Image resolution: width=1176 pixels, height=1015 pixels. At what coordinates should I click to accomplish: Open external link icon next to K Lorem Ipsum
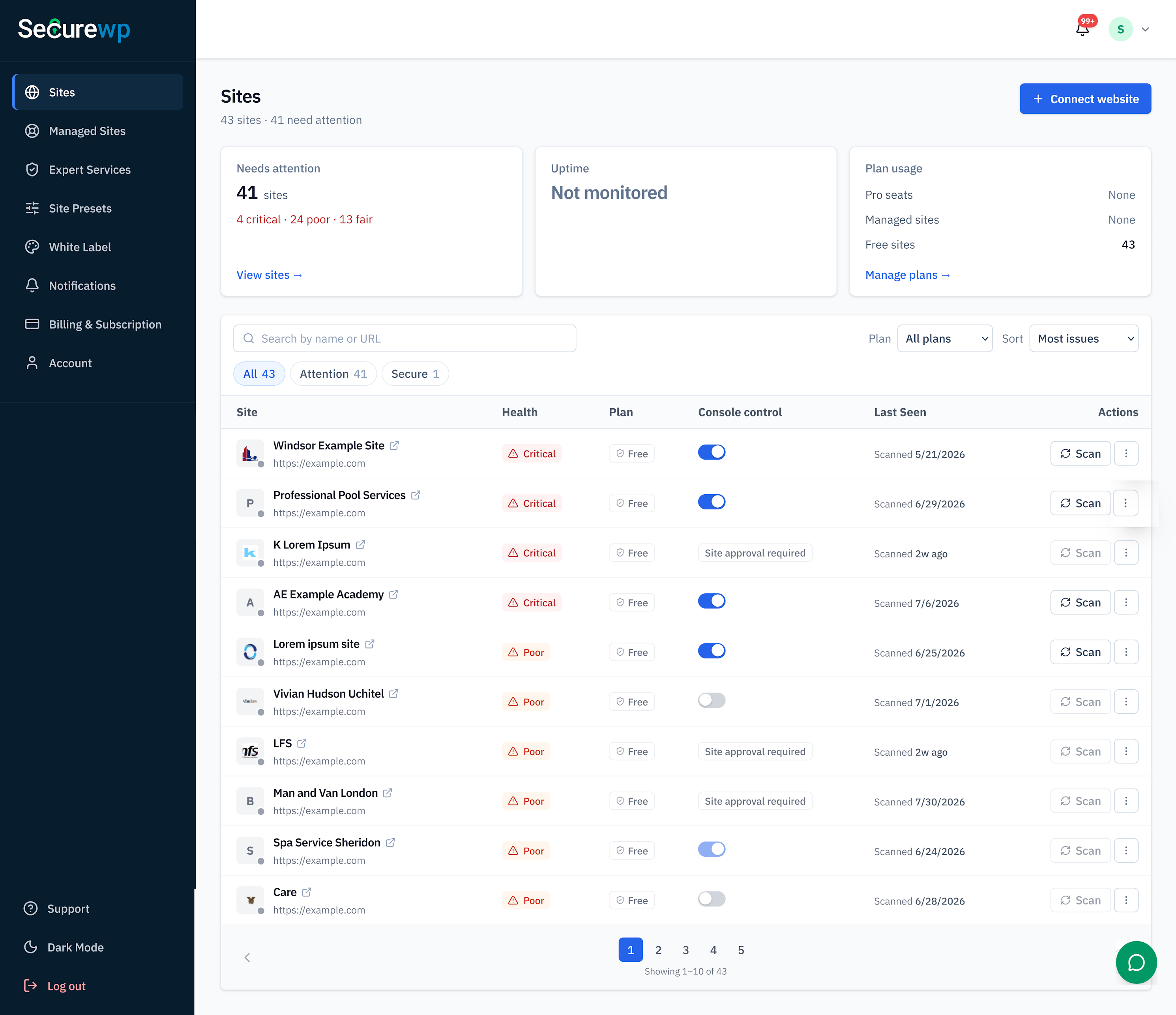[360, 545]
